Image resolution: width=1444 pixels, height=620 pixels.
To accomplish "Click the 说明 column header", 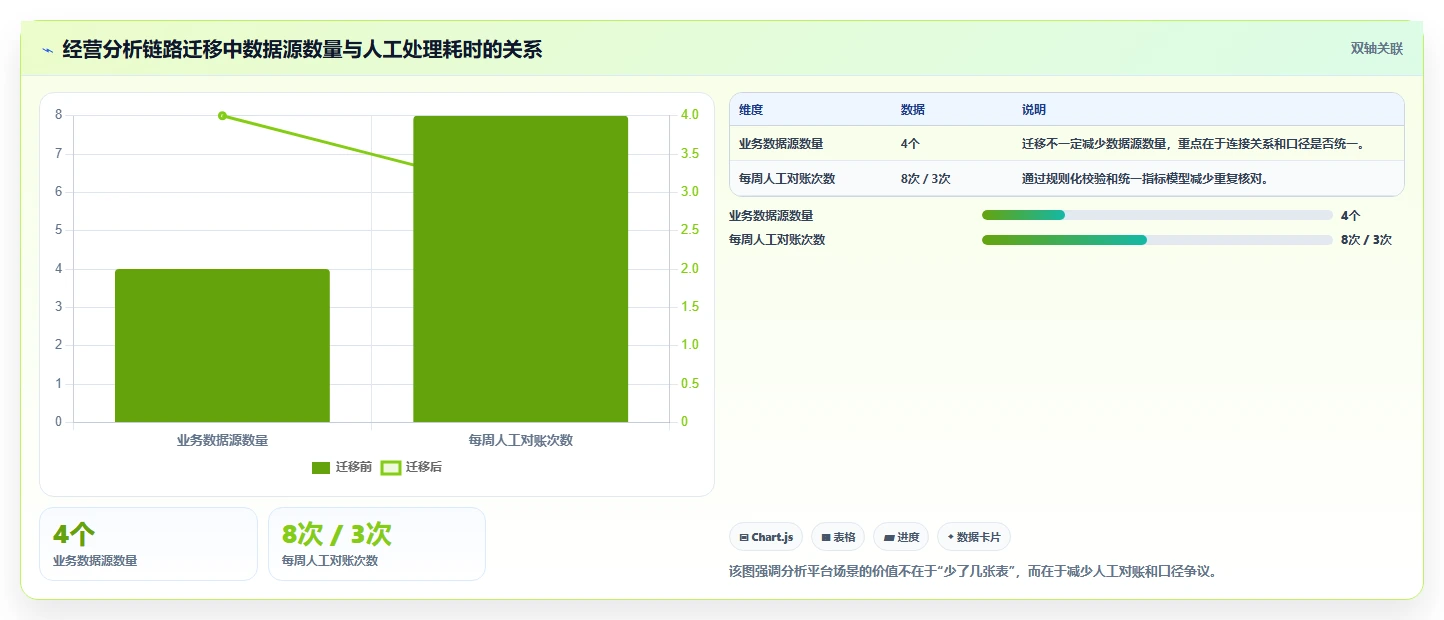I will (1034, 110).
